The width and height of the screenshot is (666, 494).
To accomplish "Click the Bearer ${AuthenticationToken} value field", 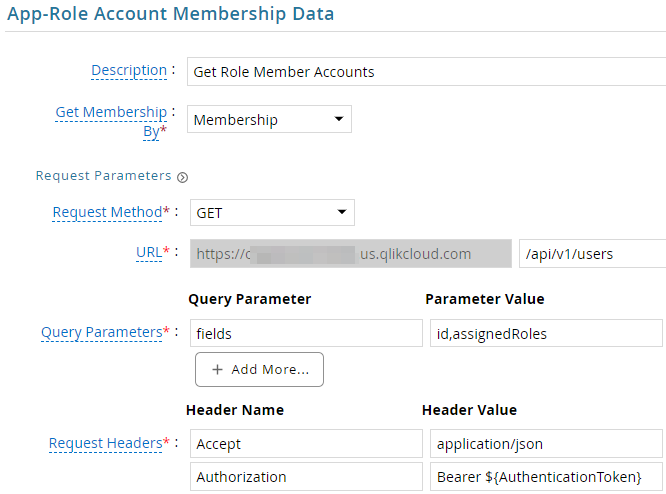I will click(546, 477).
